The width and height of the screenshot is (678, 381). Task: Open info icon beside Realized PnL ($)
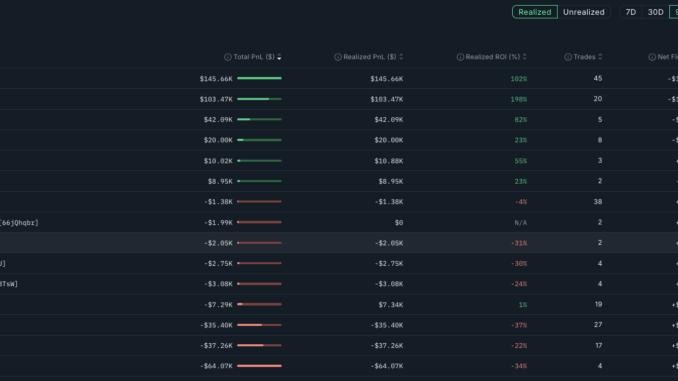point(338,57)
